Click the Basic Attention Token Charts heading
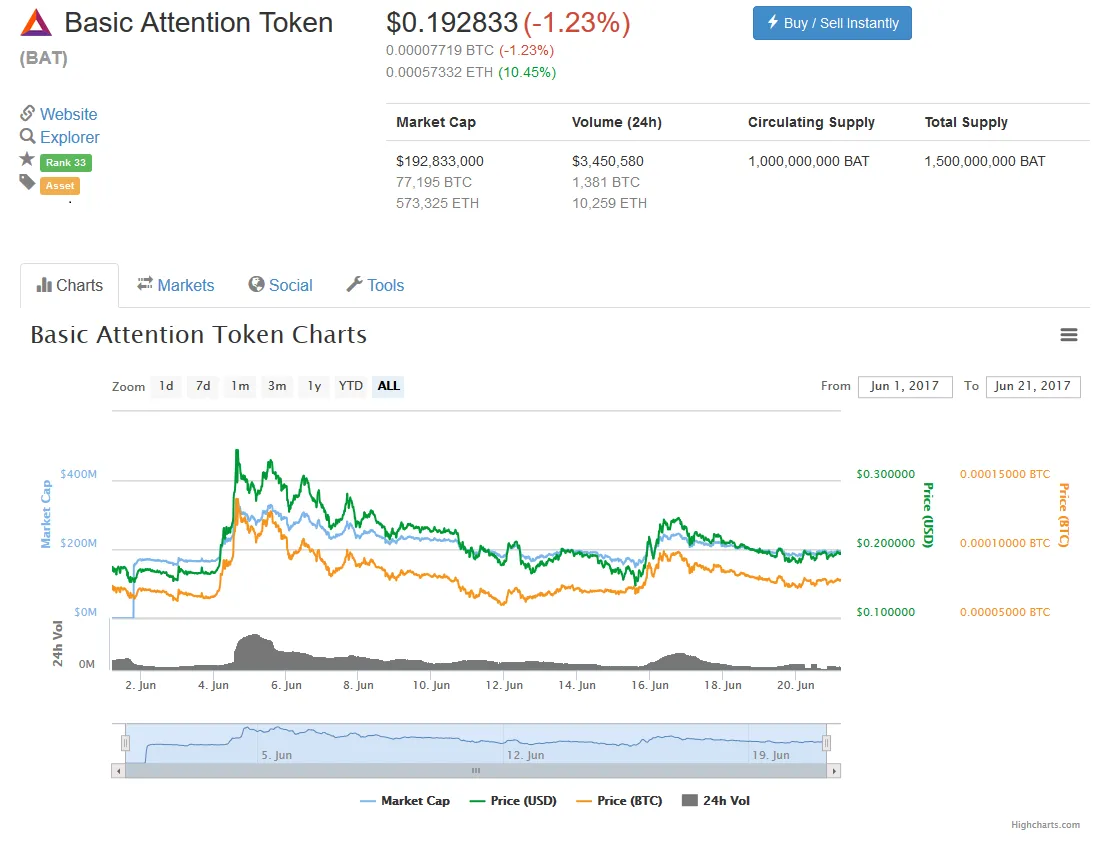This screenshot has height=847, width=1103. tap(198, 335)
